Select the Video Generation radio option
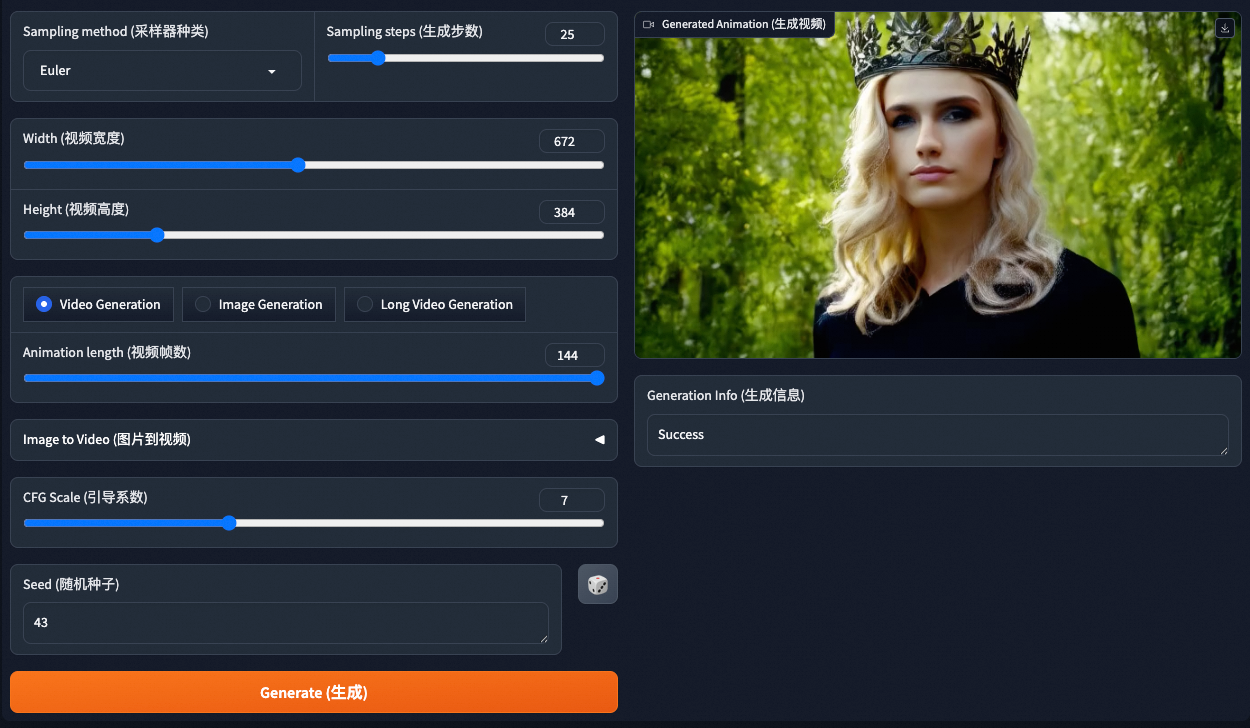Viewport: 1250px width, 728px height. (98, 305)
